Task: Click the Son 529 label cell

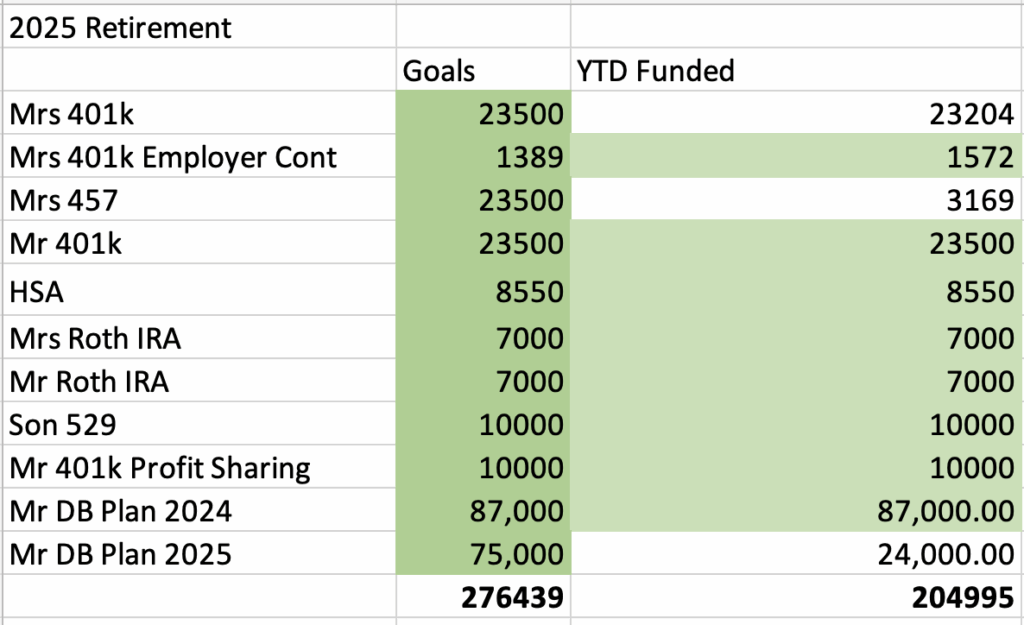Action: tap(63, 424)
